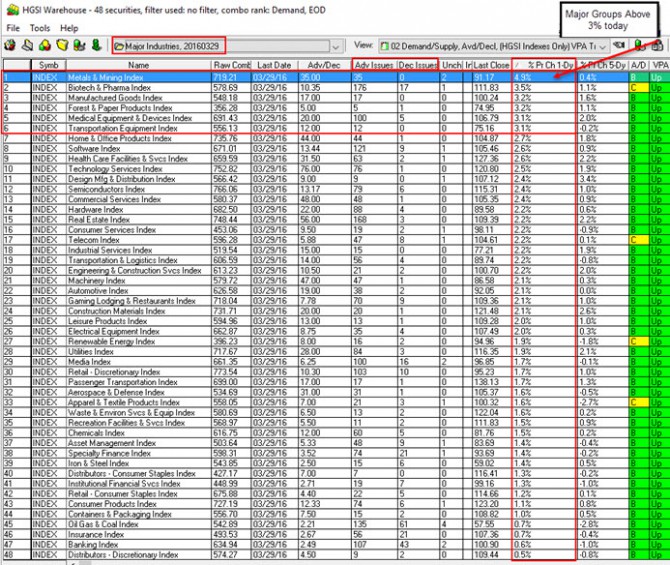Click the three colored balls toolbar icon
The height and width of the screenshot is (565, 670).
click(45, 45)
